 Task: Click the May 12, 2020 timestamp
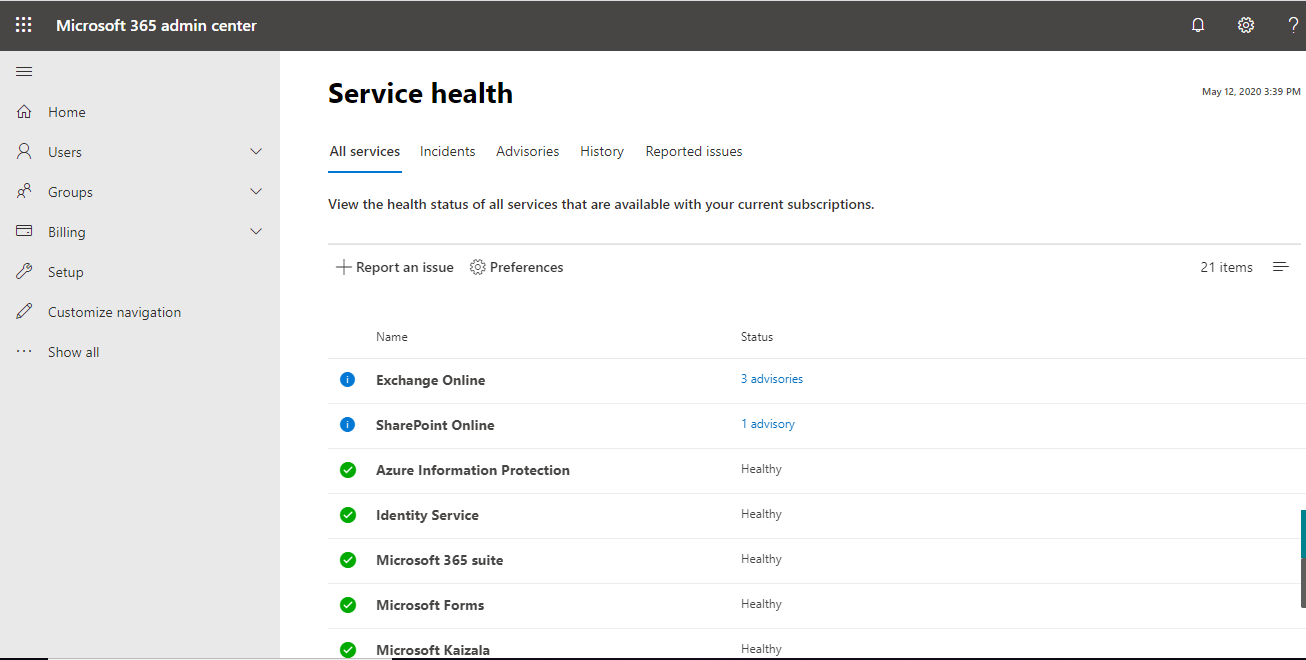pyautogui.click(x=1251, y=92)
